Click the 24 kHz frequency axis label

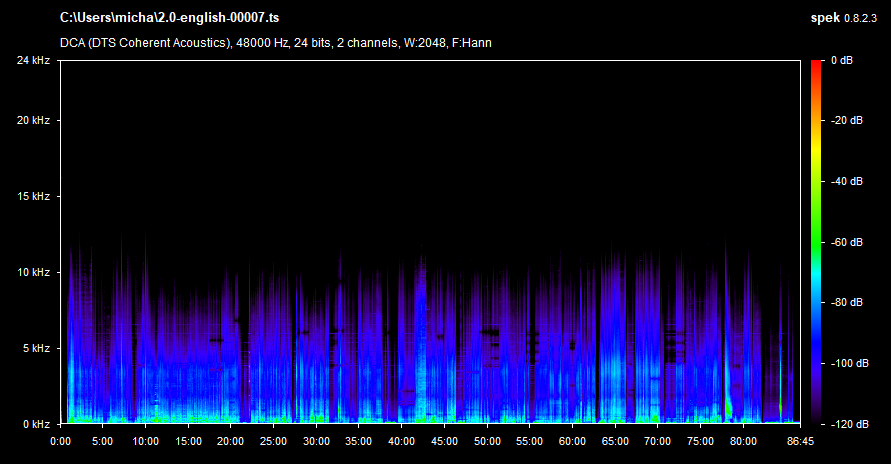click(x=32, y=60)
